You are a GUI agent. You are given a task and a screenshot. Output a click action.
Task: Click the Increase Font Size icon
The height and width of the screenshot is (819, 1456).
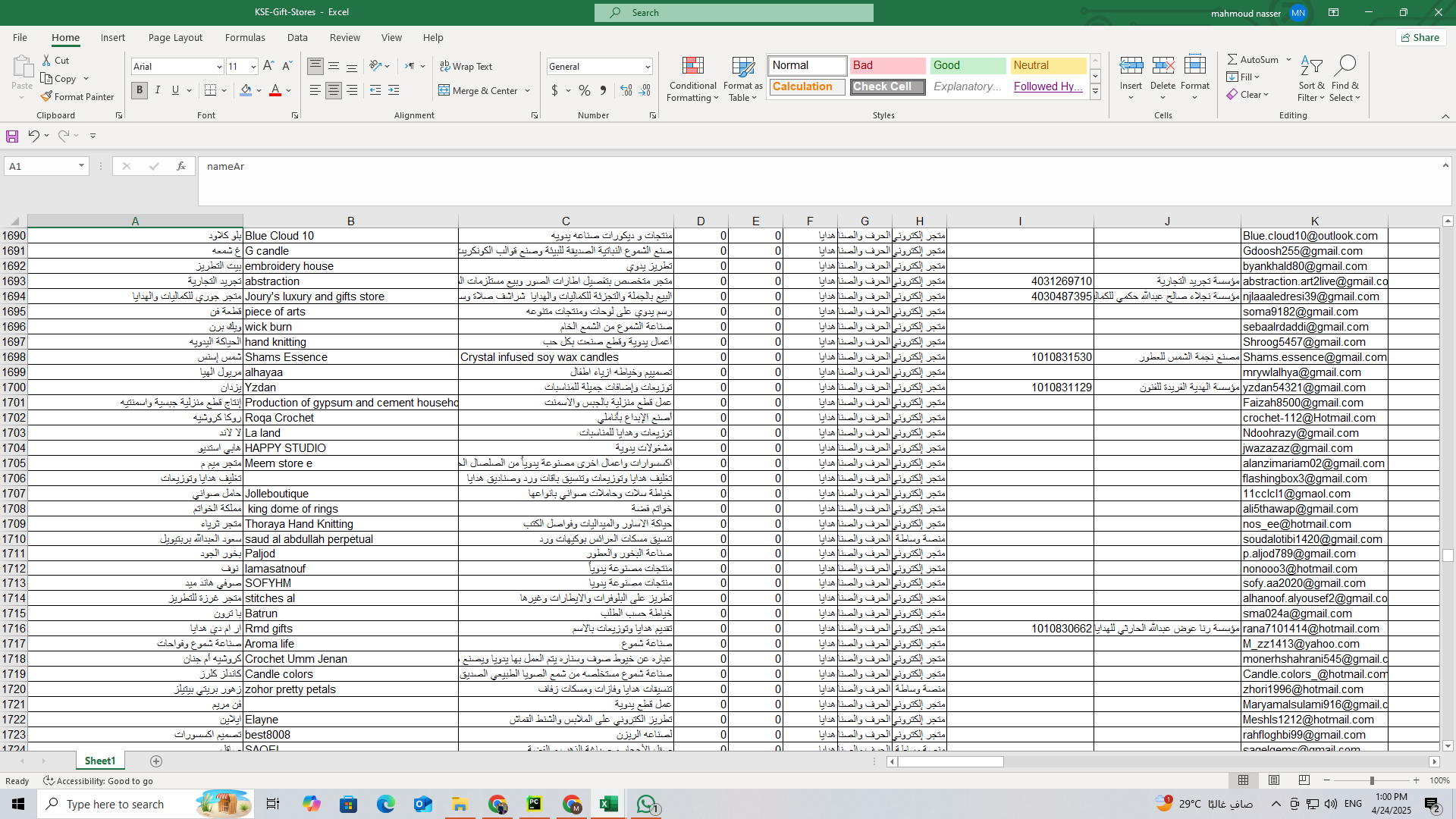[268, 66]
